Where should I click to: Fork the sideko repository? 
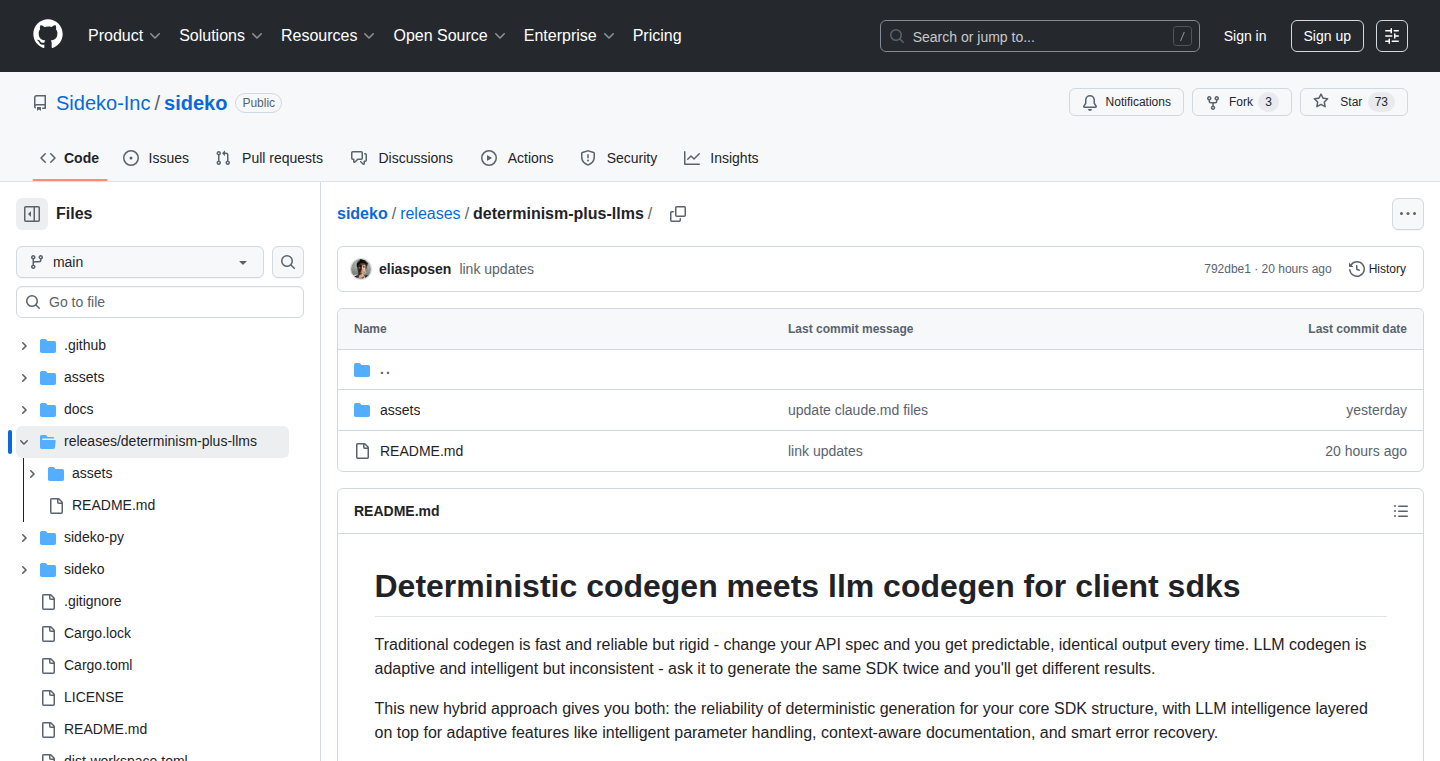(x=1242, y=102)
